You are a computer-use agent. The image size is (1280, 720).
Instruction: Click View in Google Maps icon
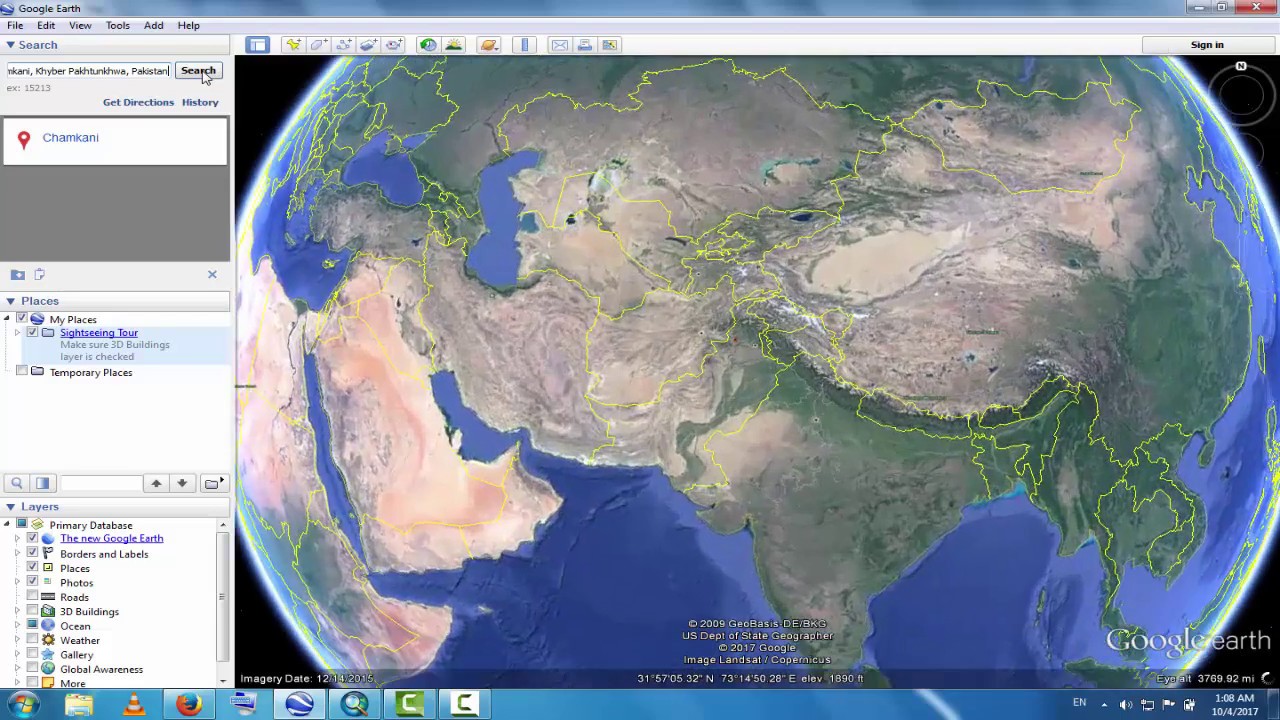(x=610, y=45)
